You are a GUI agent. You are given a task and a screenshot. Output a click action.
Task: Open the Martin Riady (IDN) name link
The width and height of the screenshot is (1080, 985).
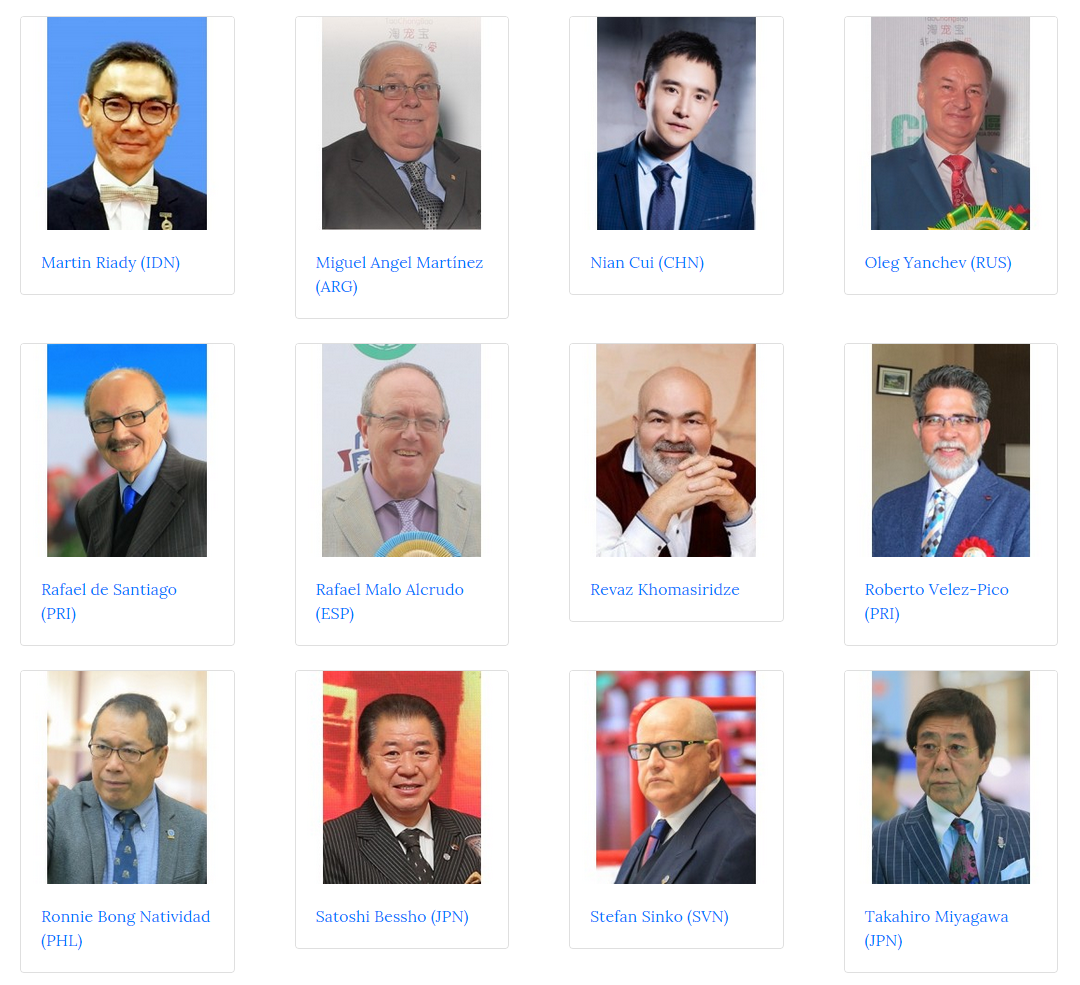pyautogui.click(x=110, y=262)
